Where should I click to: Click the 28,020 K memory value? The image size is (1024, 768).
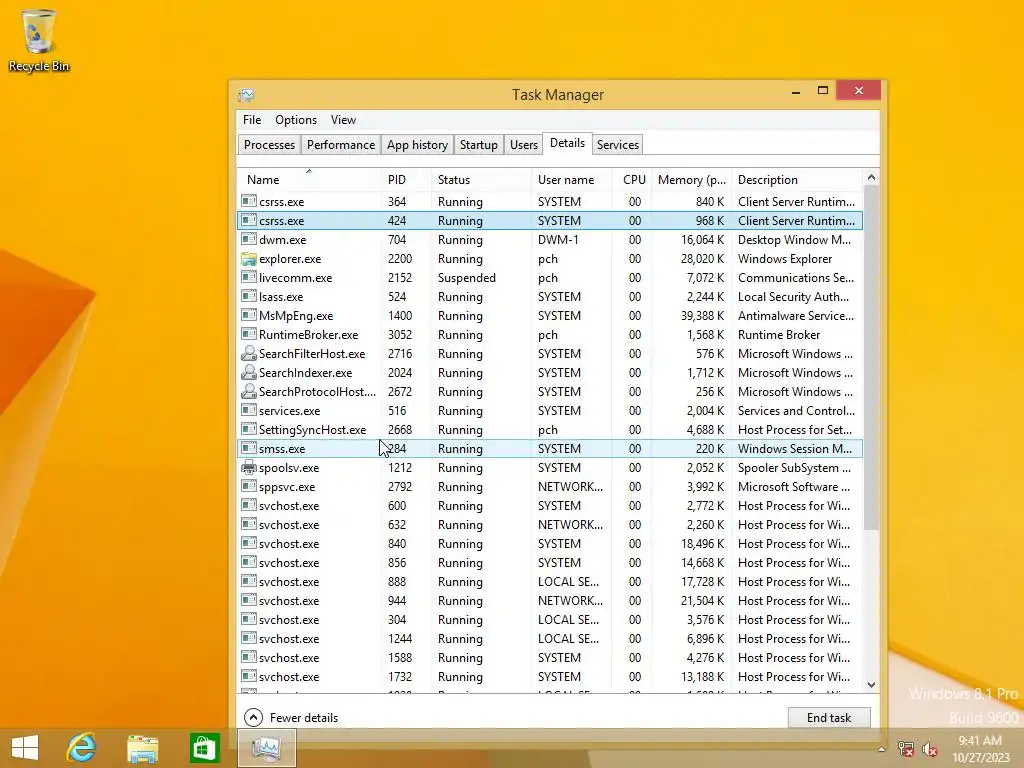pos(702,259)
